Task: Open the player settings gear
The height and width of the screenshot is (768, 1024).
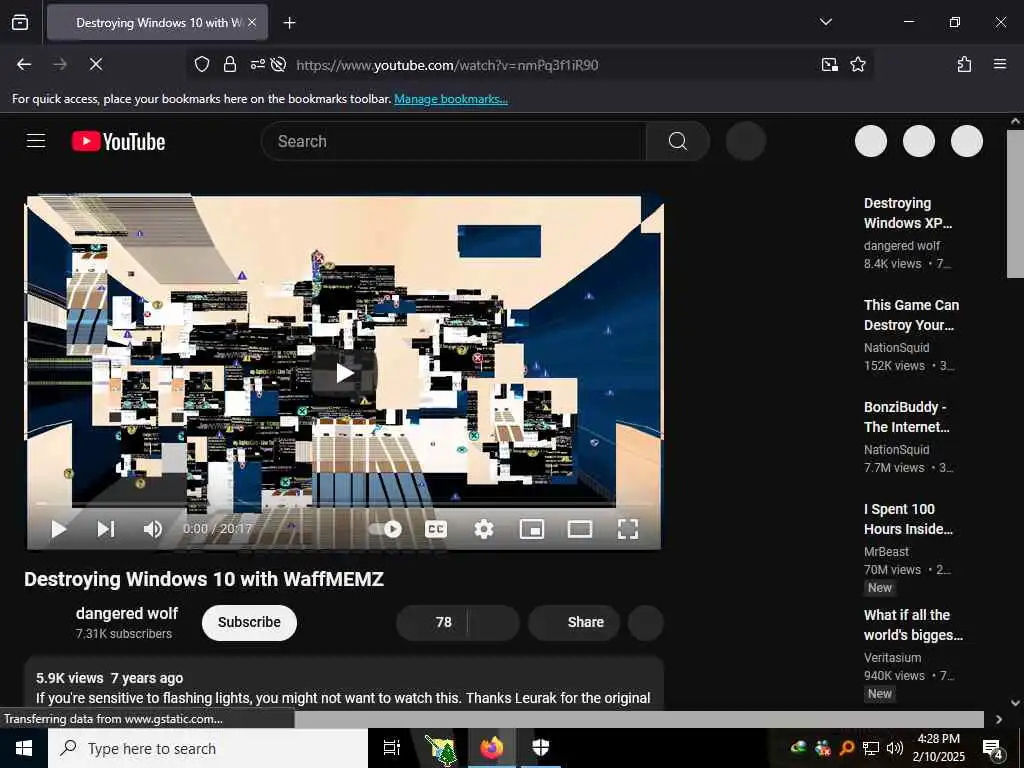Action: pyautogui.click(x=484, y=529)
